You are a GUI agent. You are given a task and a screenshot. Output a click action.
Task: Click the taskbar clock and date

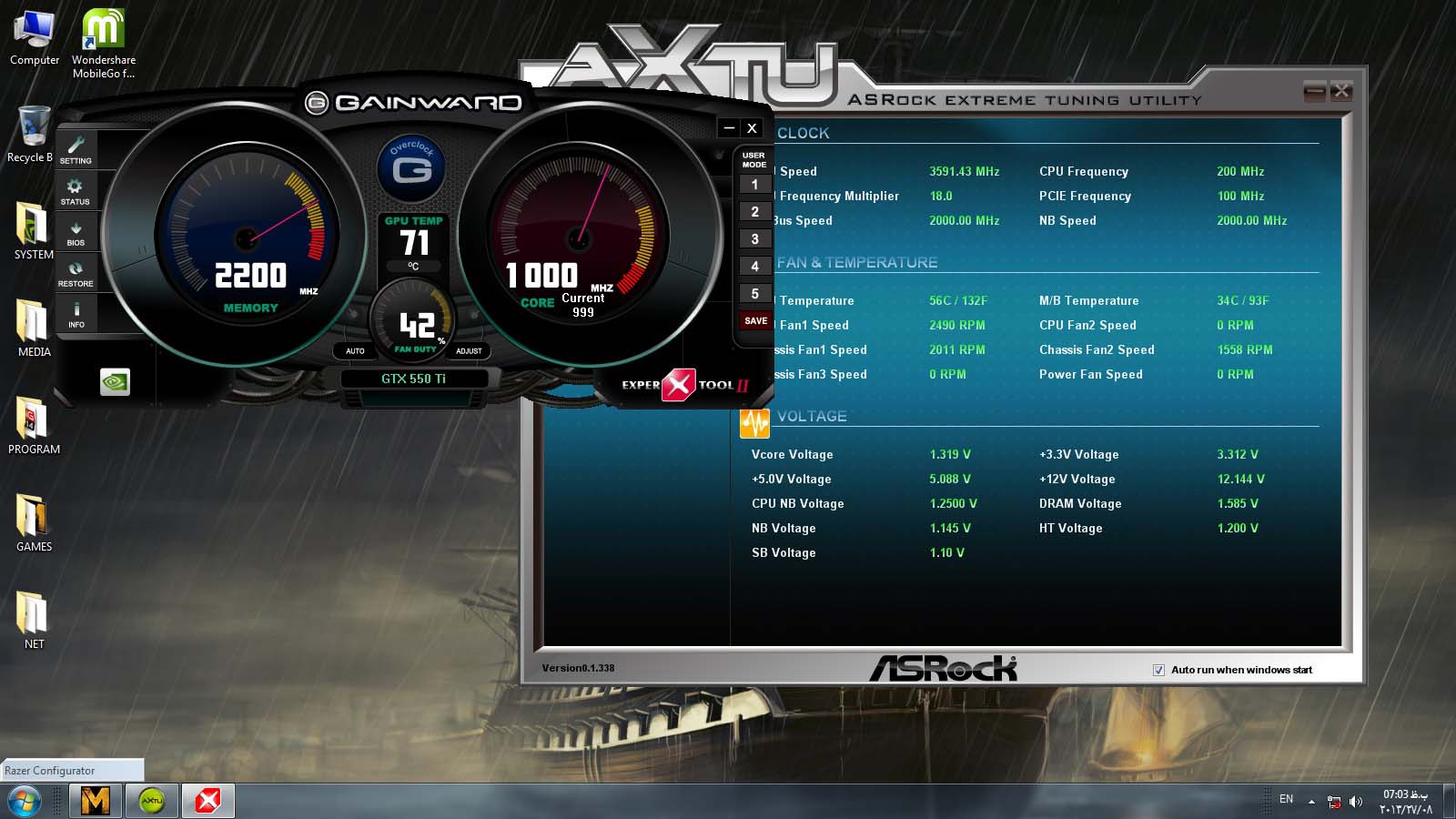point(1406,802)
